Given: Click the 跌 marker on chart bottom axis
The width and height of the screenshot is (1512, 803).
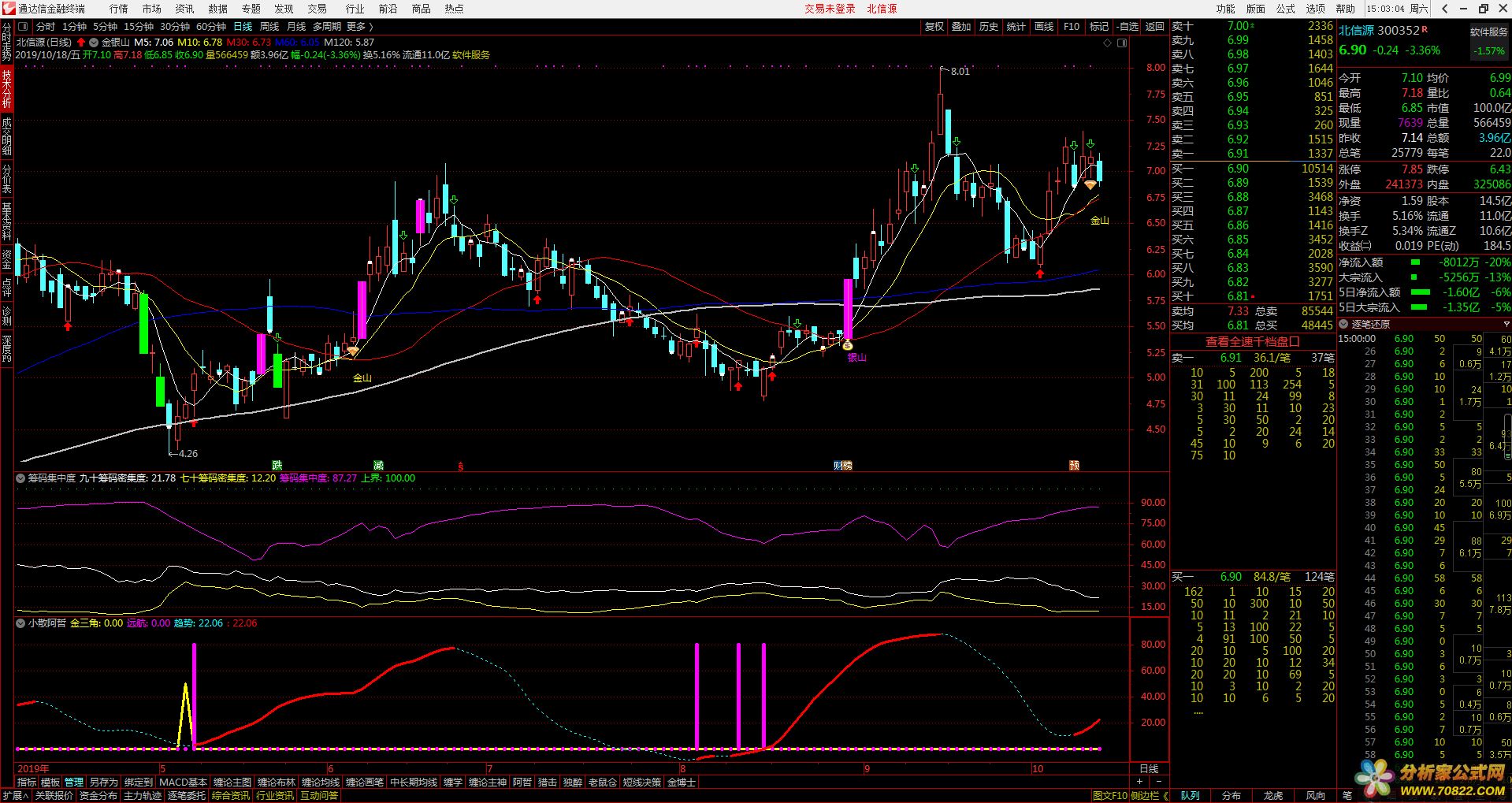Looking at the screenshot, I should 277,466.
